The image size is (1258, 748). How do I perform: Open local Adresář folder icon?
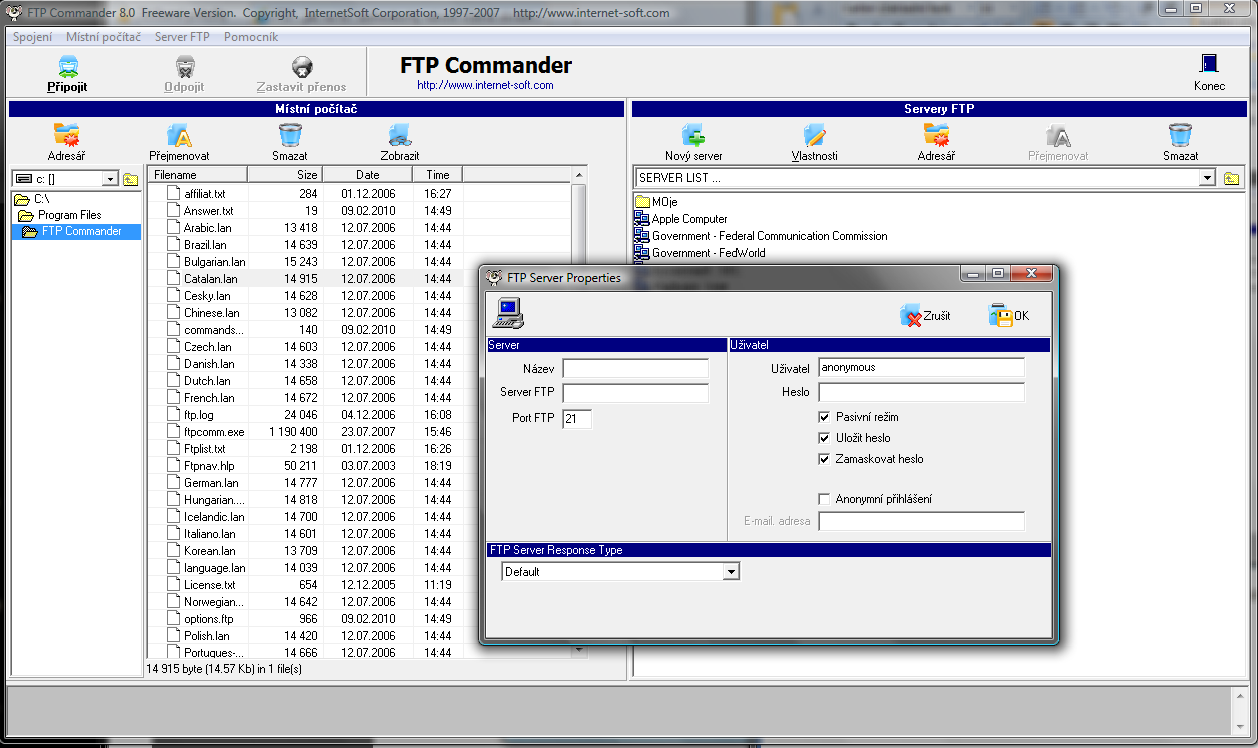pos(66,135)
